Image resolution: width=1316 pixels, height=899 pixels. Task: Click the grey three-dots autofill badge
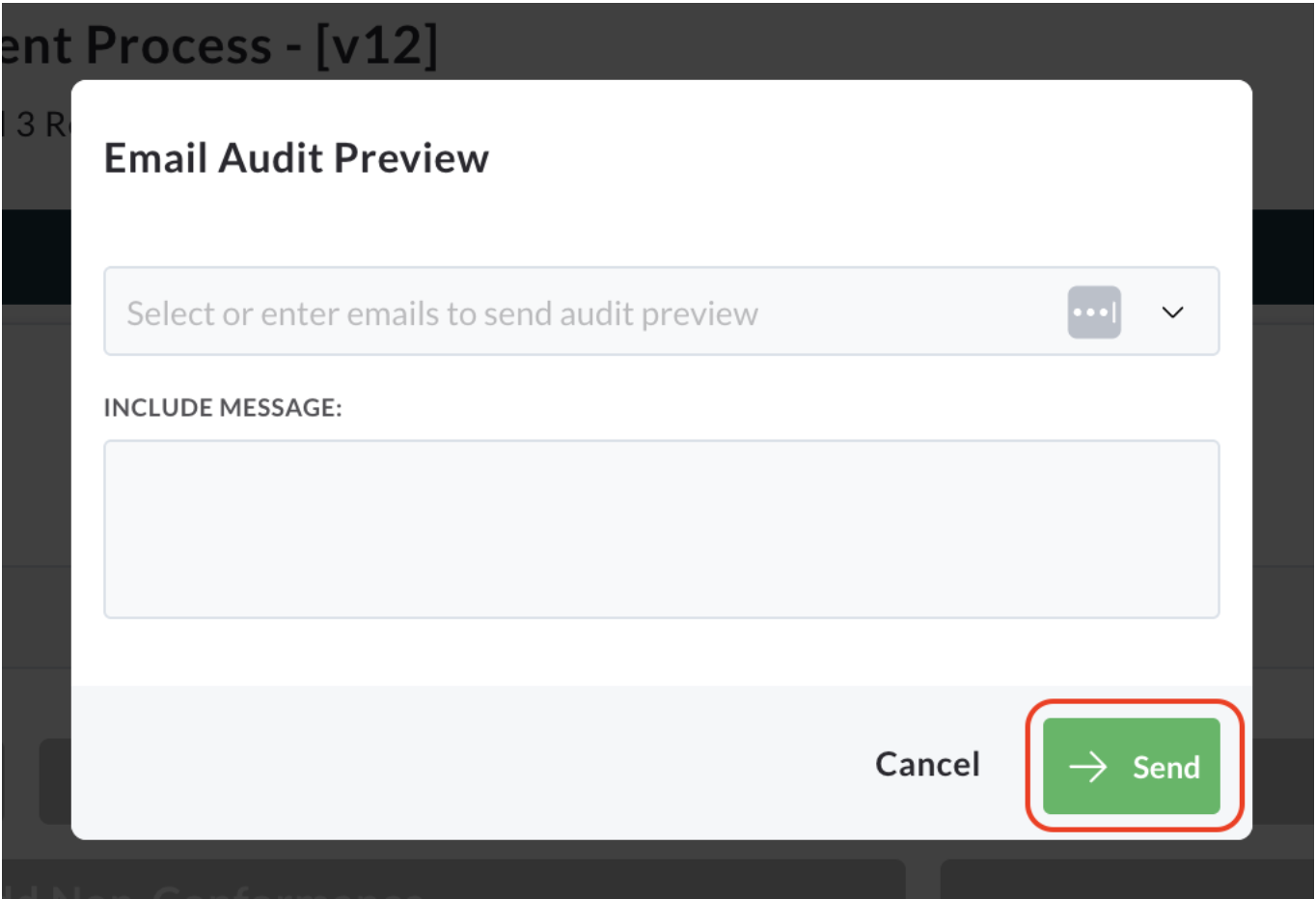tap(1094, 313)
